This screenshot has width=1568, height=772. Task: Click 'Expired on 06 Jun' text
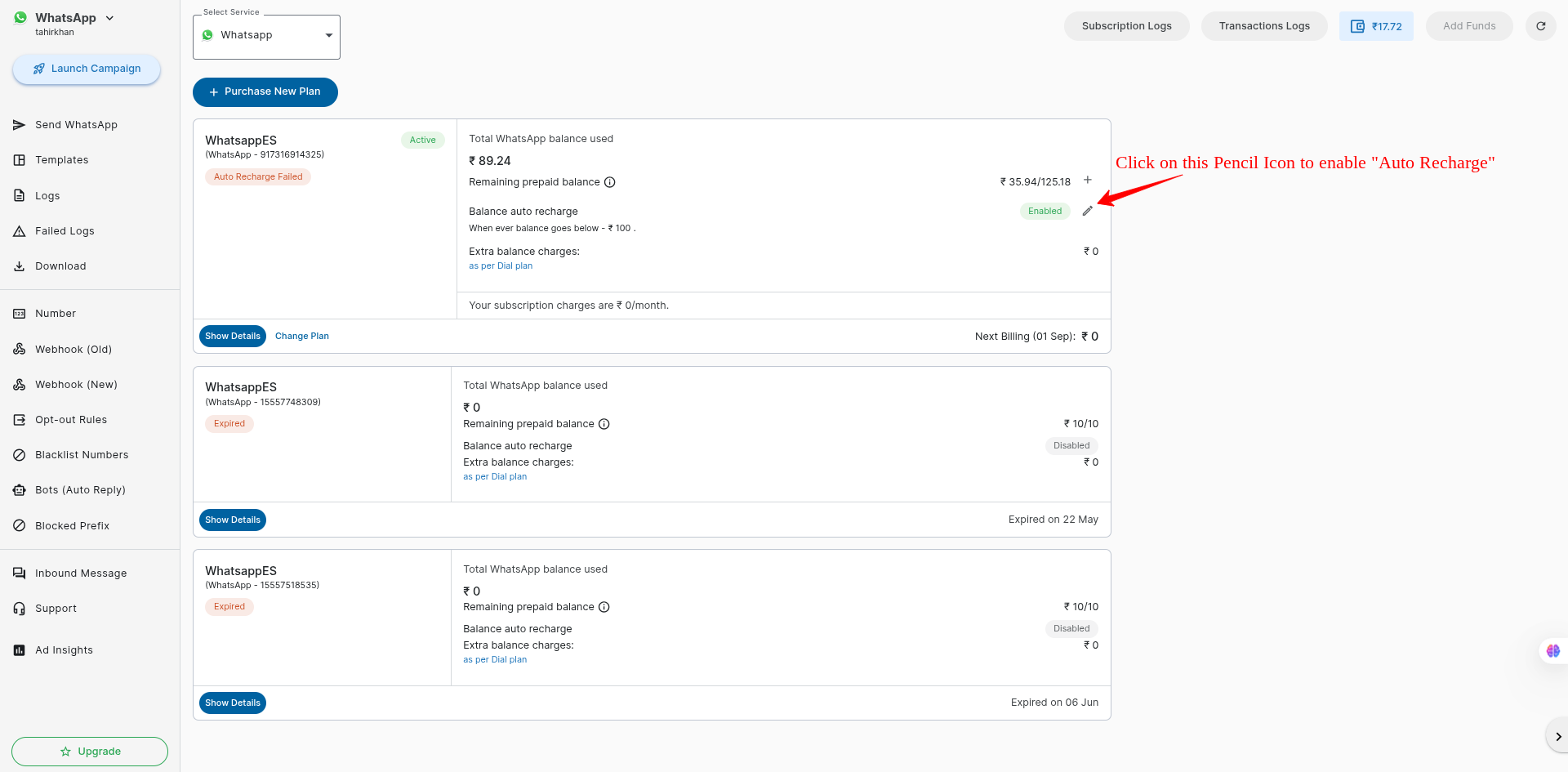click(x=1054, y=703)
